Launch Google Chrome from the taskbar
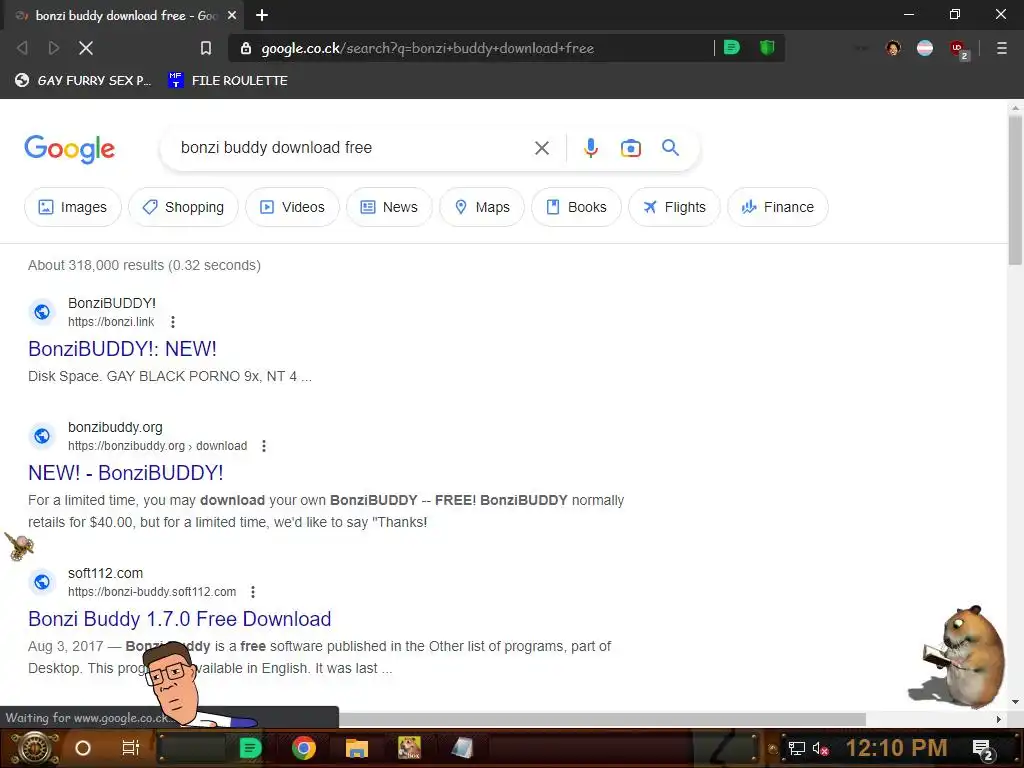Image resolution: width=1024 pixels, height=768 pixels. (304, 748)
